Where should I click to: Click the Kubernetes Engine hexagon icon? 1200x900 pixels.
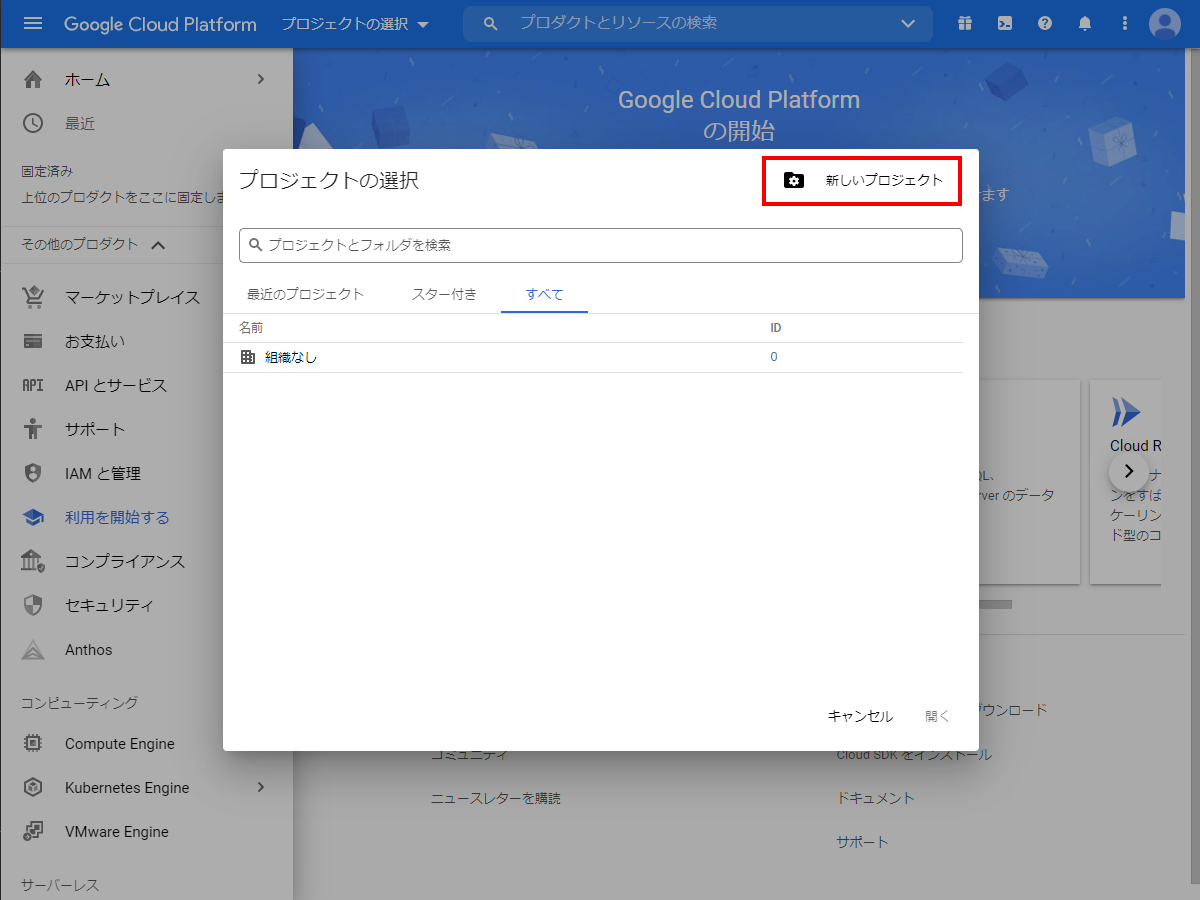33,787
